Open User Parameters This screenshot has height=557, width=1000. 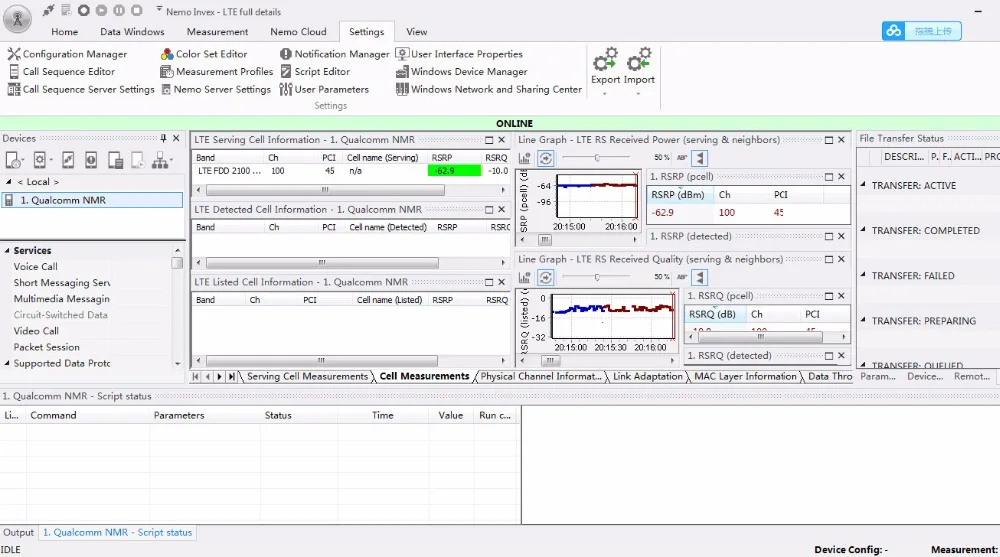[x=324, y=89]
